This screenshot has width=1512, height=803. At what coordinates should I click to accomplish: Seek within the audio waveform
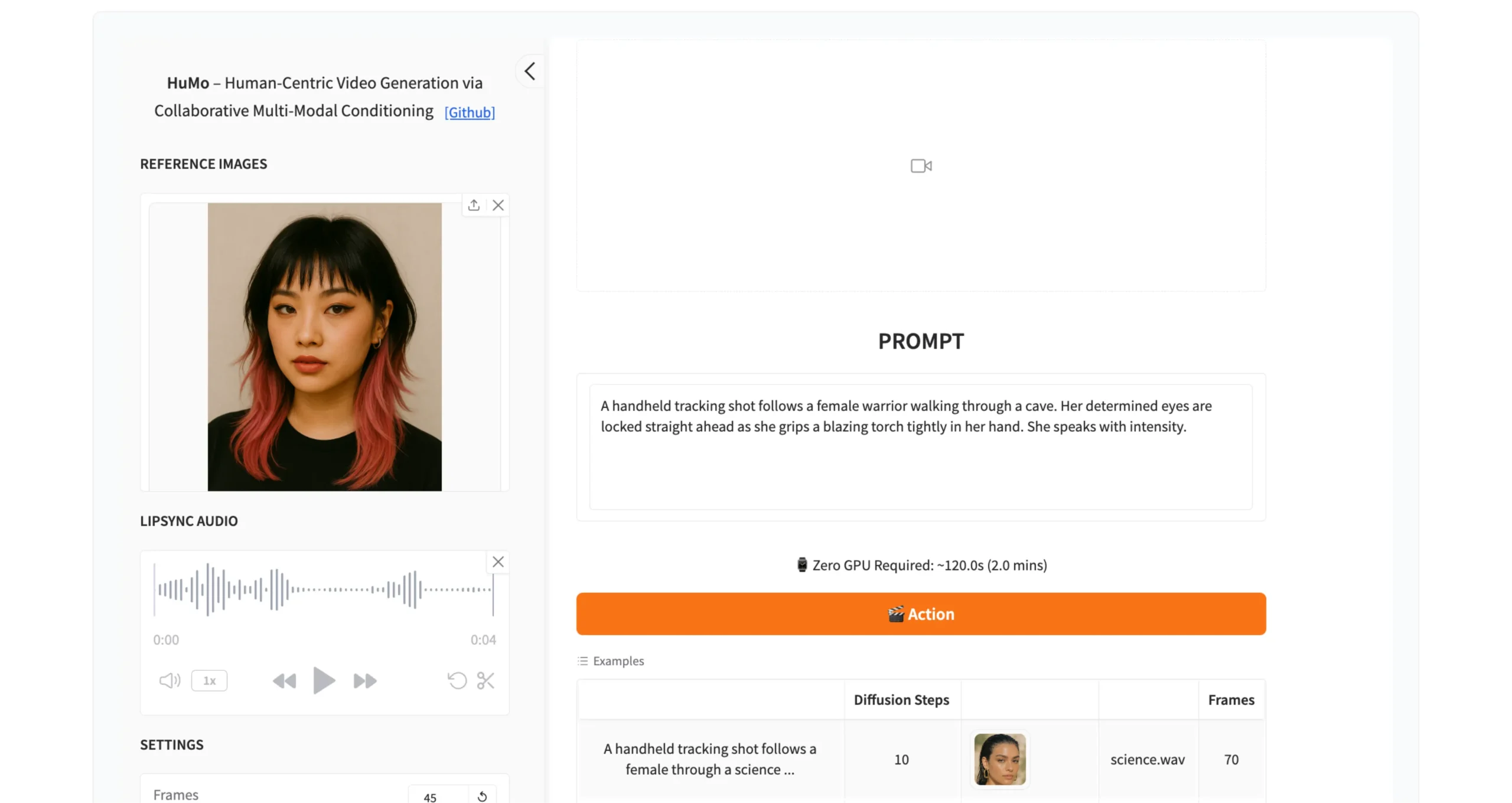coord(324,589)
